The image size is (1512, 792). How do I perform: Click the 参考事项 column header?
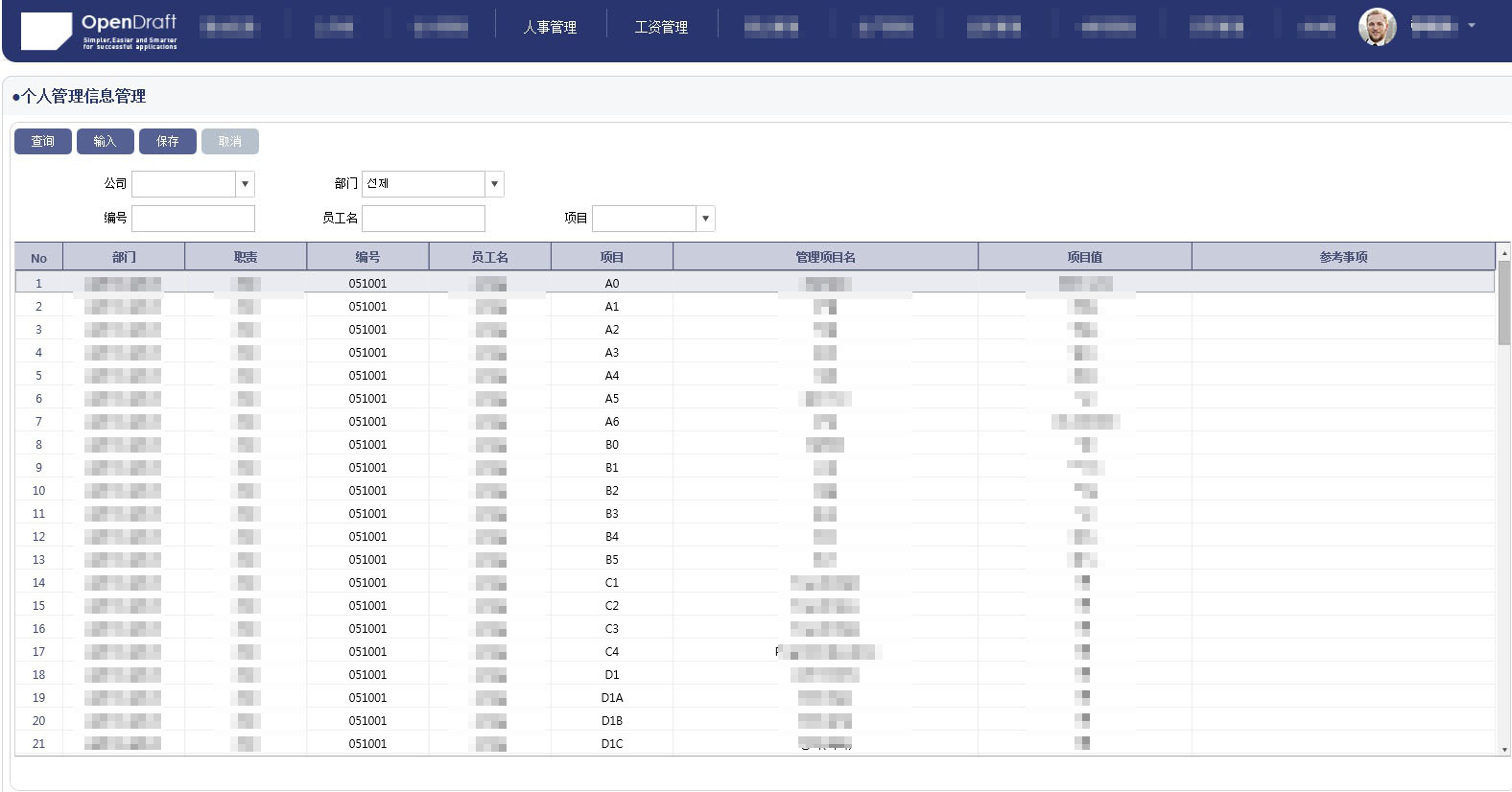click(1342, 257)
